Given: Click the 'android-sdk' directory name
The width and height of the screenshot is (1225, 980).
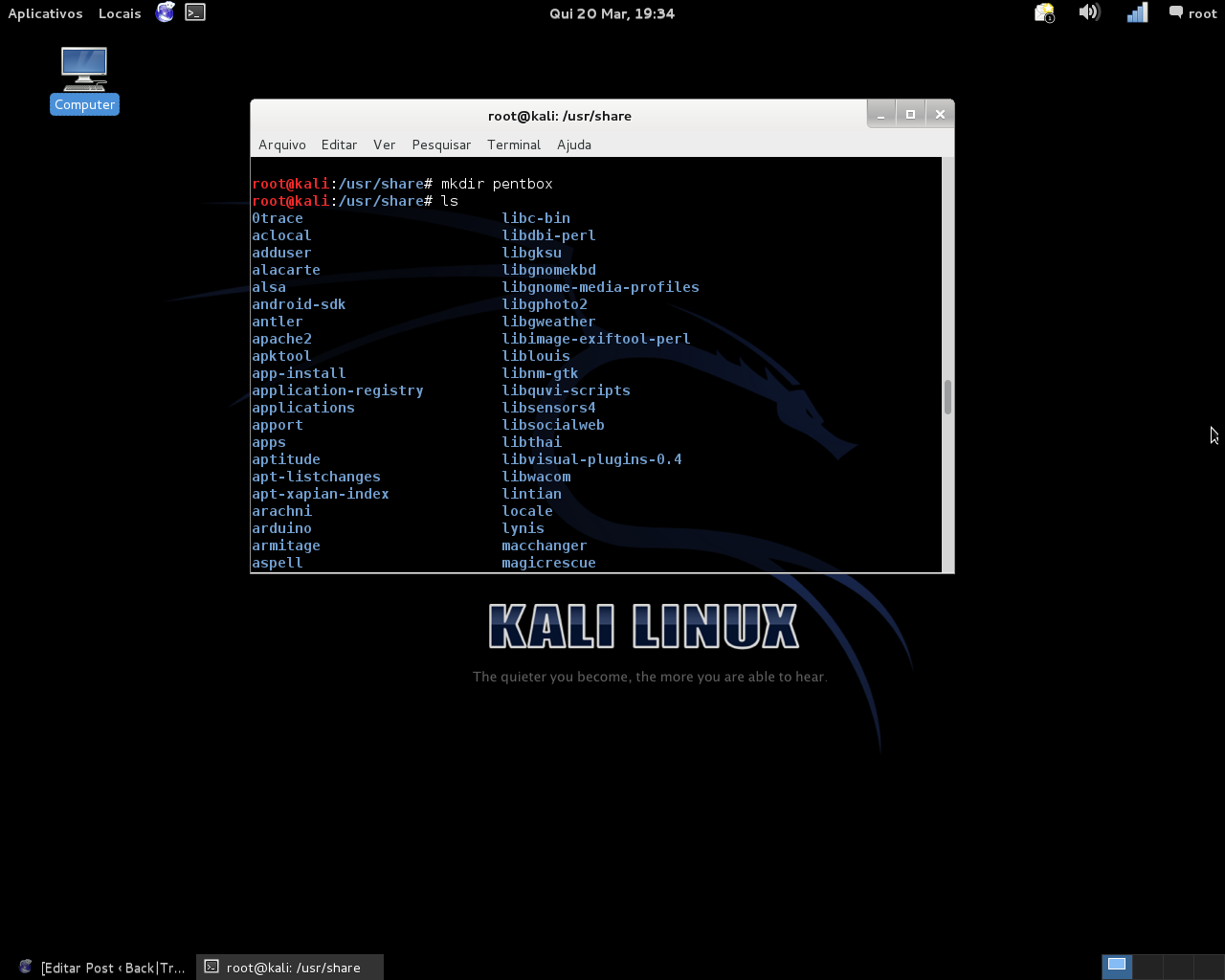Looking at the screenshot, I should pos(299,304).
